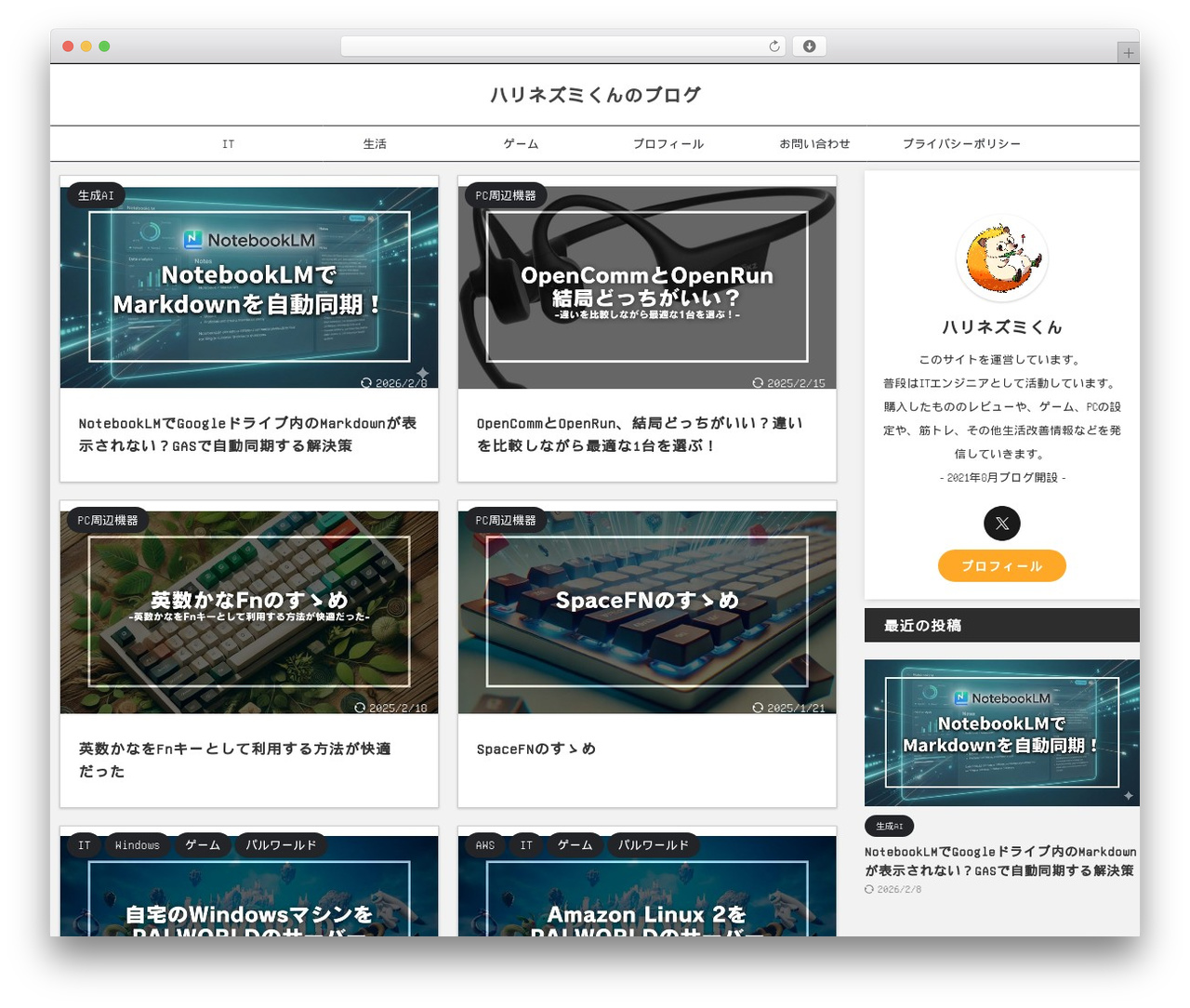The height and width of the screenshot is (1008, 1190).
Task: Click the download arrow button in toolbar
Action: tap(810, 46)
